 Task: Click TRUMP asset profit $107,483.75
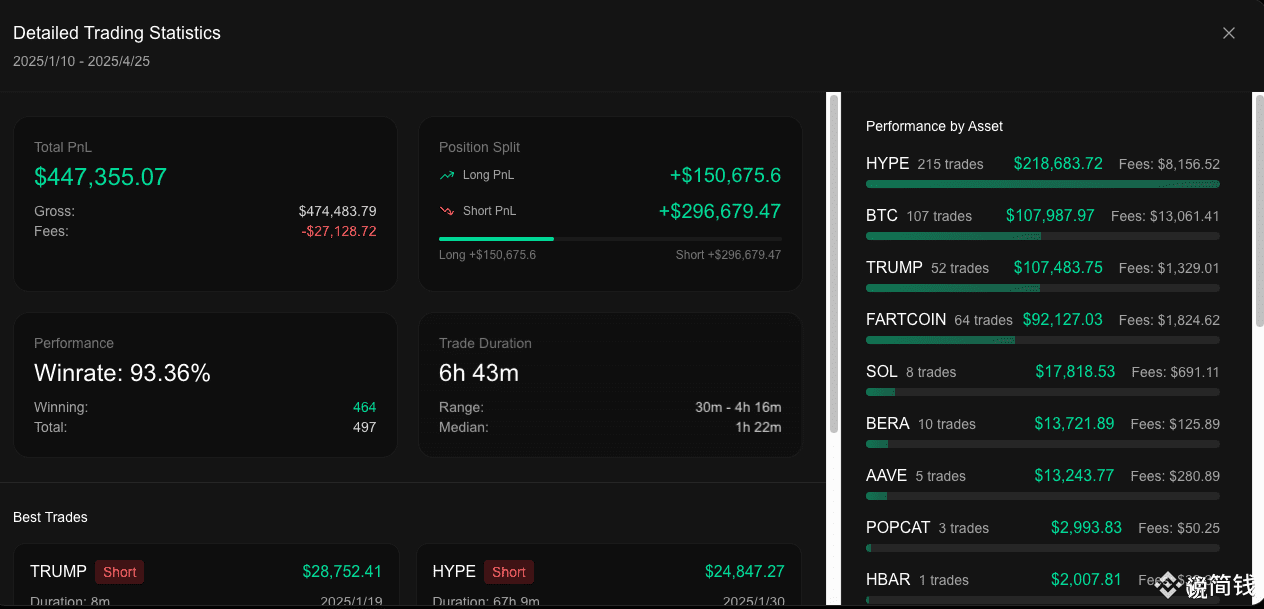(x=1058, y=267)
